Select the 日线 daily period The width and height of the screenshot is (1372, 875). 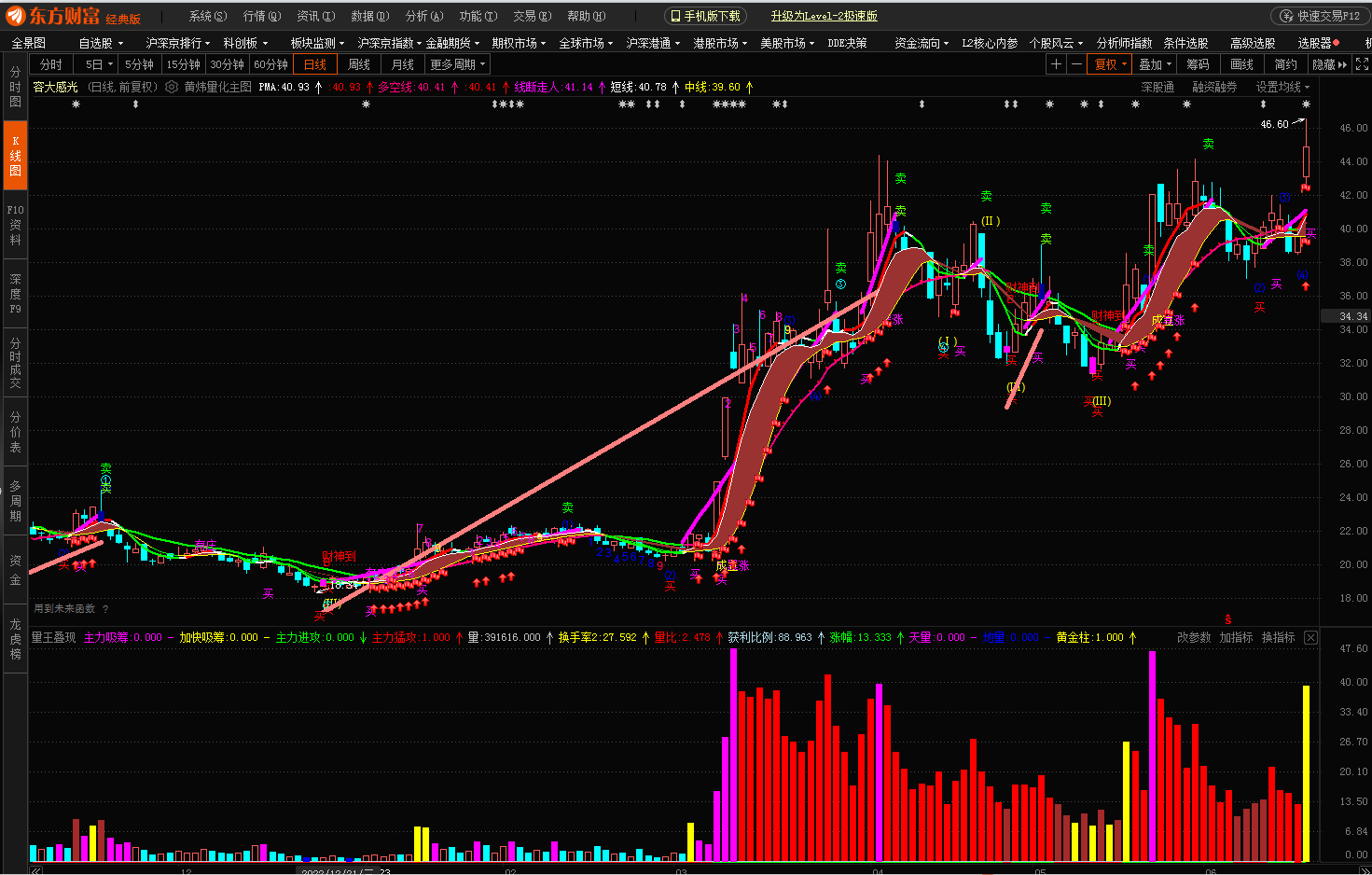pyautogui.click(x=315, y=64)
